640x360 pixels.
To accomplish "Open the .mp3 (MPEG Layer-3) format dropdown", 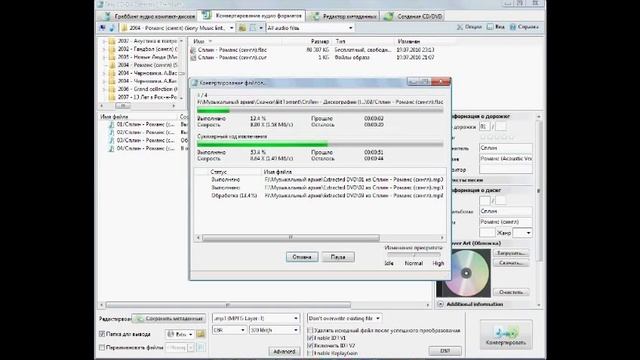I will pyautogui.click(x=256, y=318).
